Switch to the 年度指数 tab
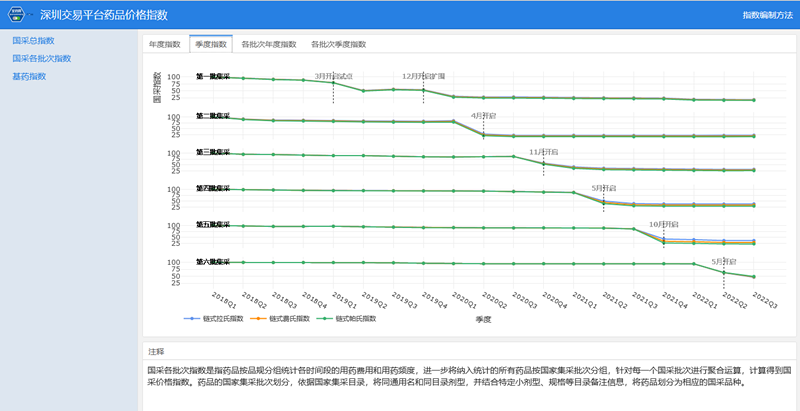800x411 pixels. coord(165,45)
